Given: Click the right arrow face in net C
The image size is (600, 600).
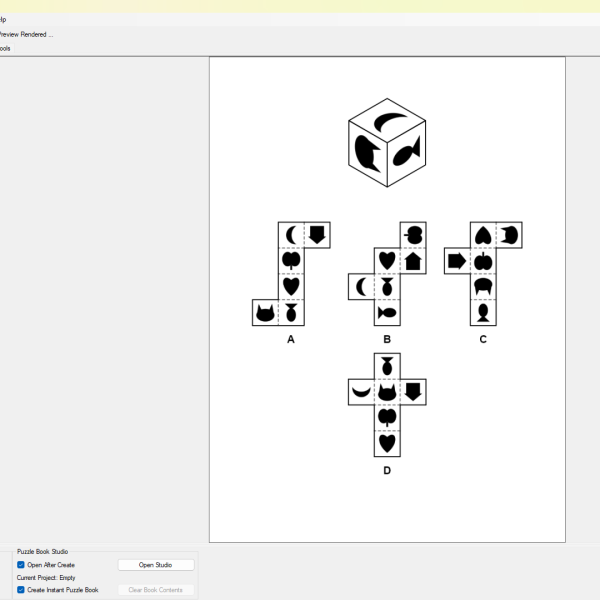Looking at the screenshot, I should 457,261.
